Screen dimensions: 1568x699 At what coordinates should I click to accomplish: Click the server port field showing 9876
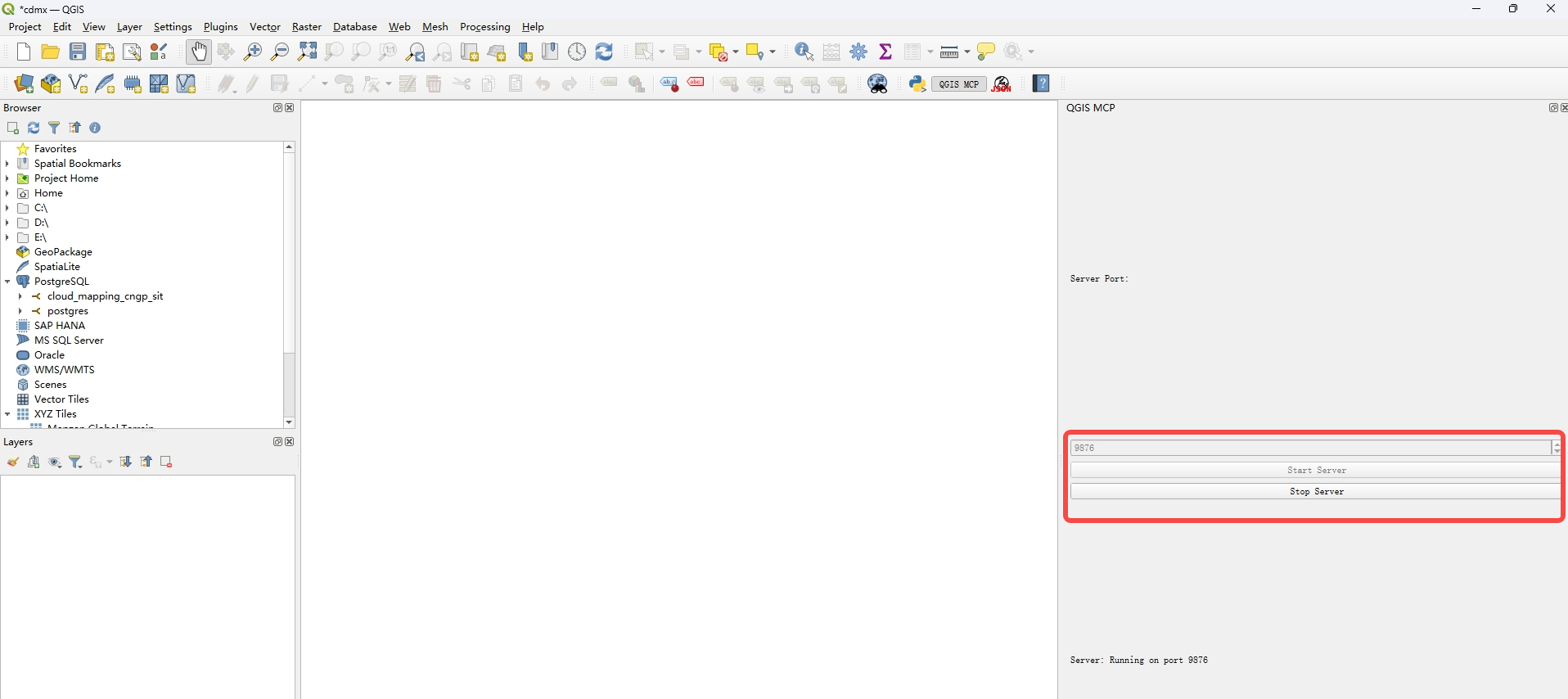point(1310,448)
